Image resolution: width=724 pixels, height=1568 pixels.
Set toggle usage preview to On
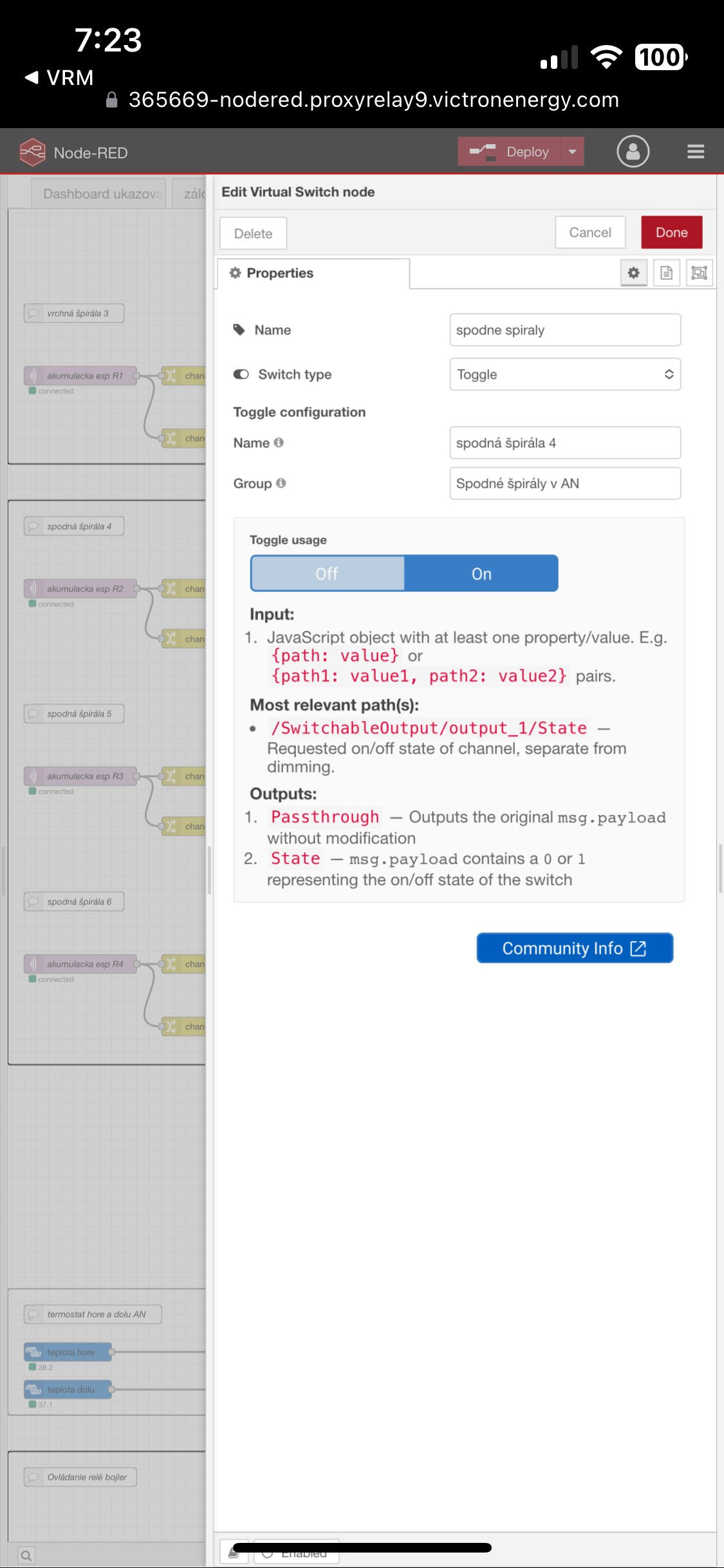click(481, 574)
